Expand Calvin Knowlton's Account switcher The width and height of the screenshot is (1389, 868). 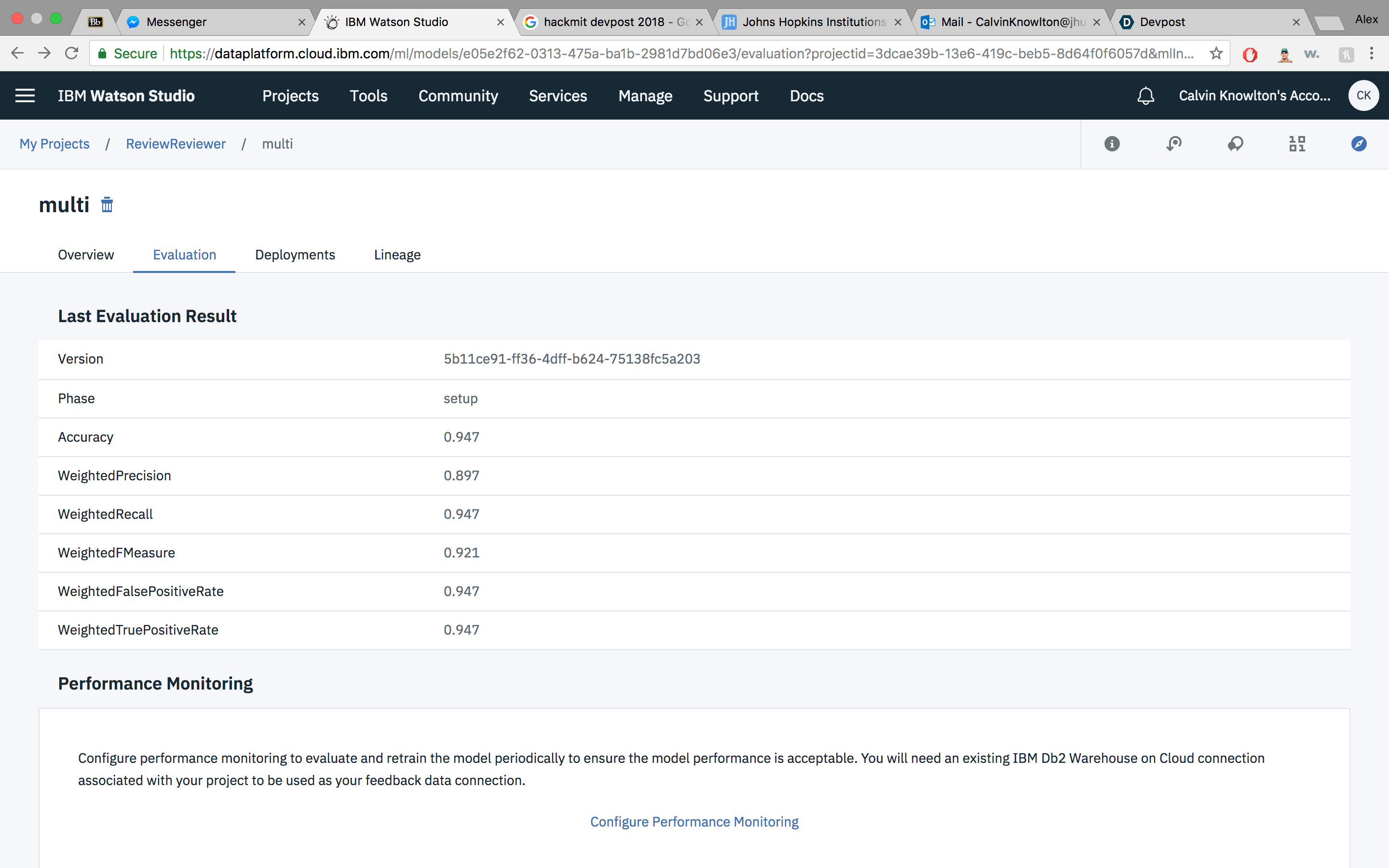(x=1254, y=95)
